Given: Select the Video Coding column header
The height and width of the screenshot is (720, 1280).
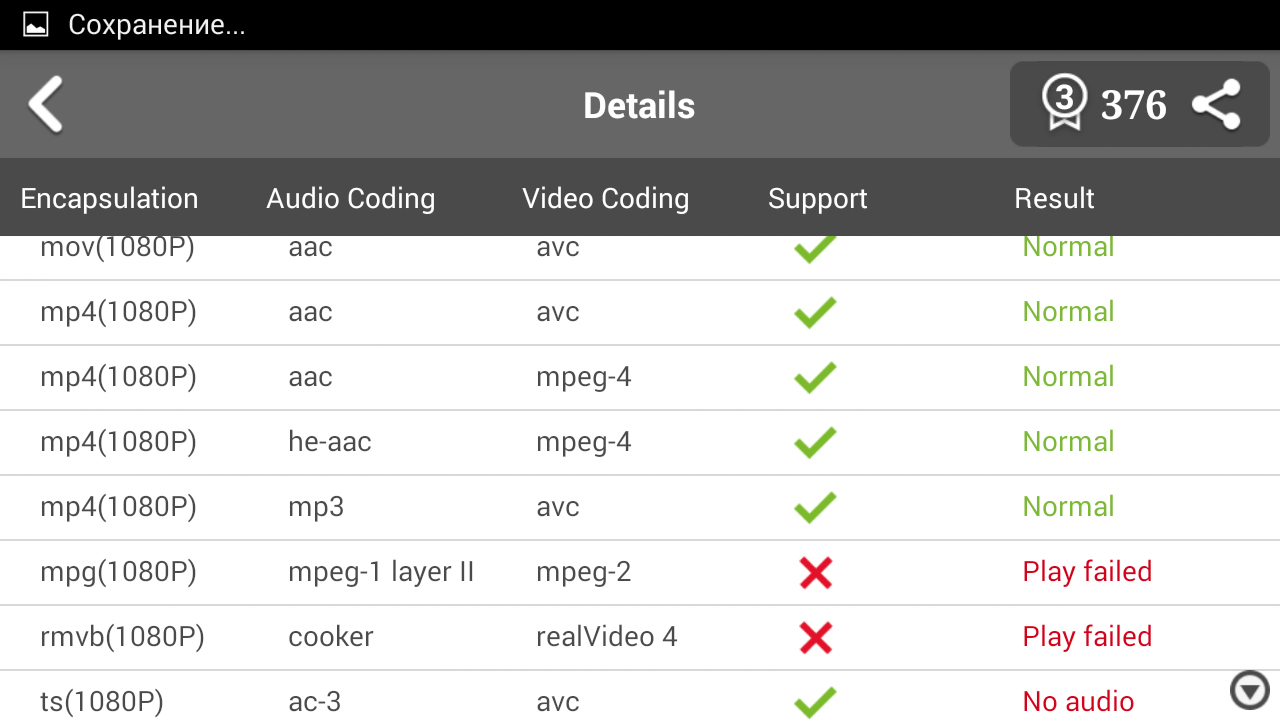Looking at the screenshot, I should pyautogui.click(x=605, y=198).
